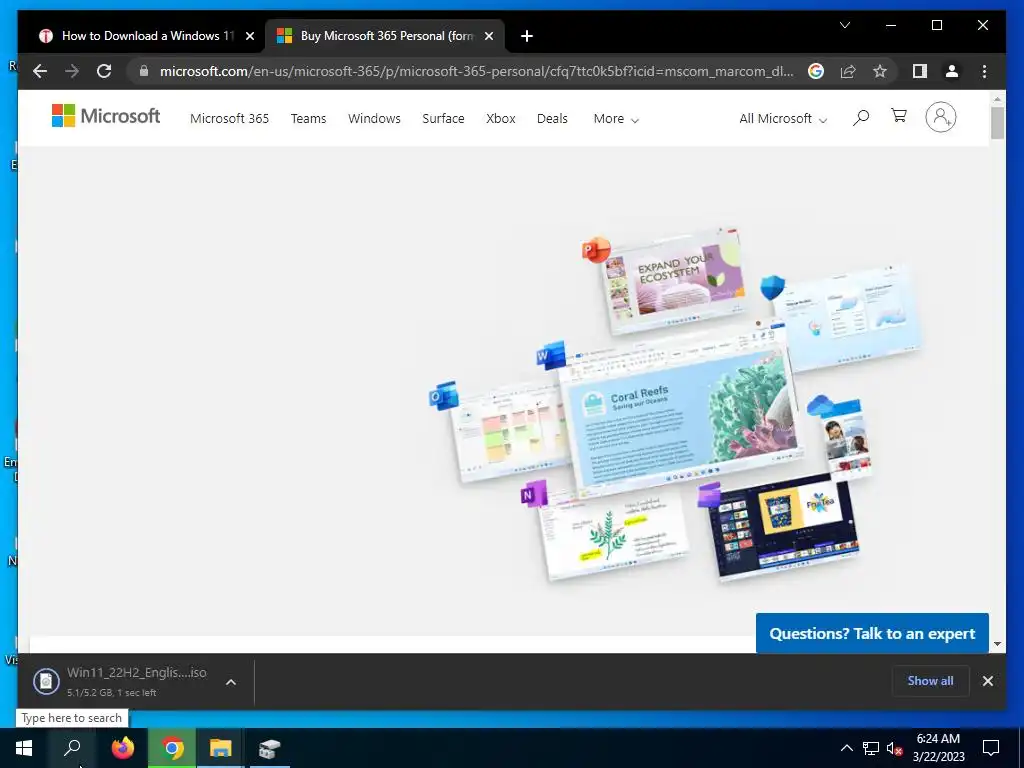Open the Windows Start menu
The width and height of the screenshot is (1024, 768).
(24, 748)
